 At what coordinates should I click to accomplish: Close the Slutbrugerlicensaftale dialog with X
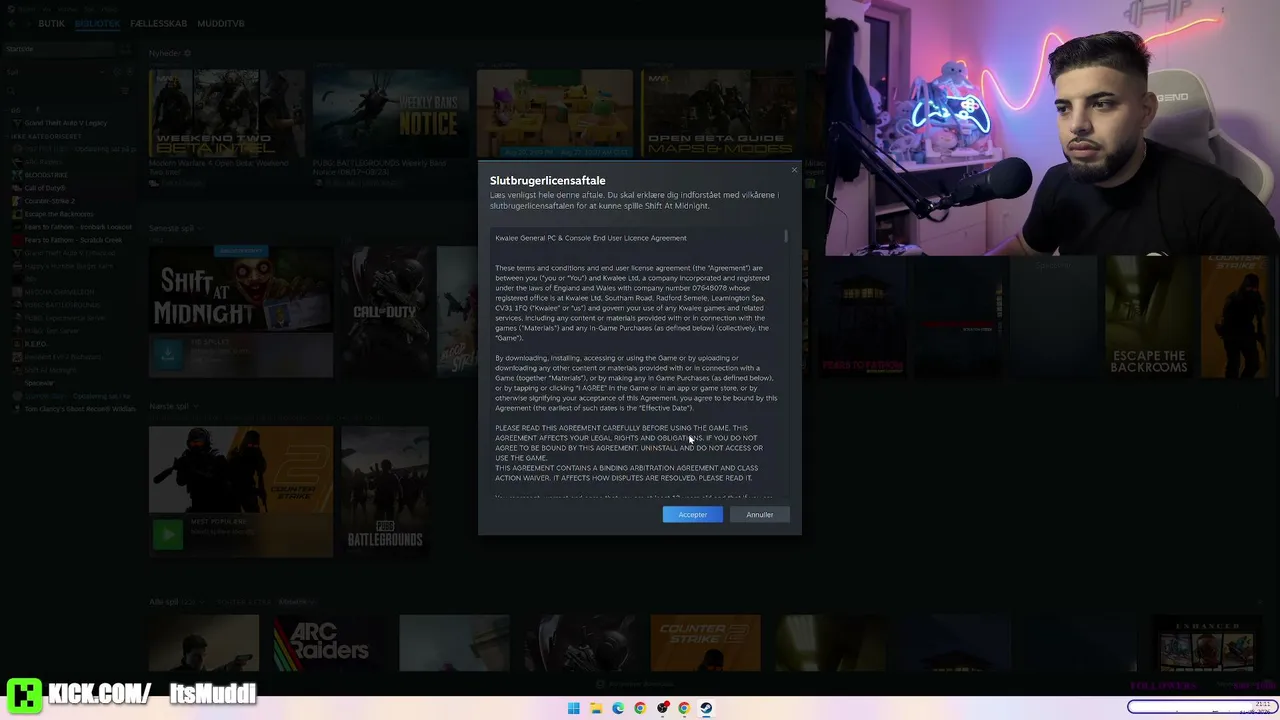tap(794, 170)
